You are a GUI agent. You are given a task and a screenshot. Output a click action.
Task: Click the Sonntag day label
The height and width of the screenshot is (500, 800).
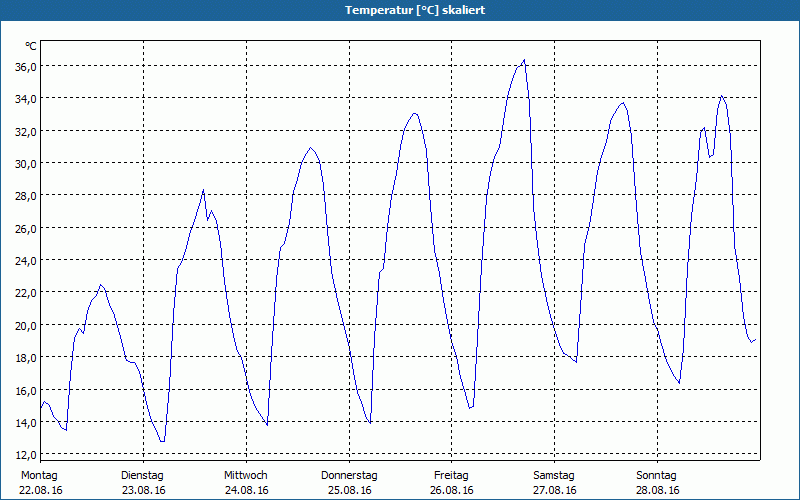(656, 476)
